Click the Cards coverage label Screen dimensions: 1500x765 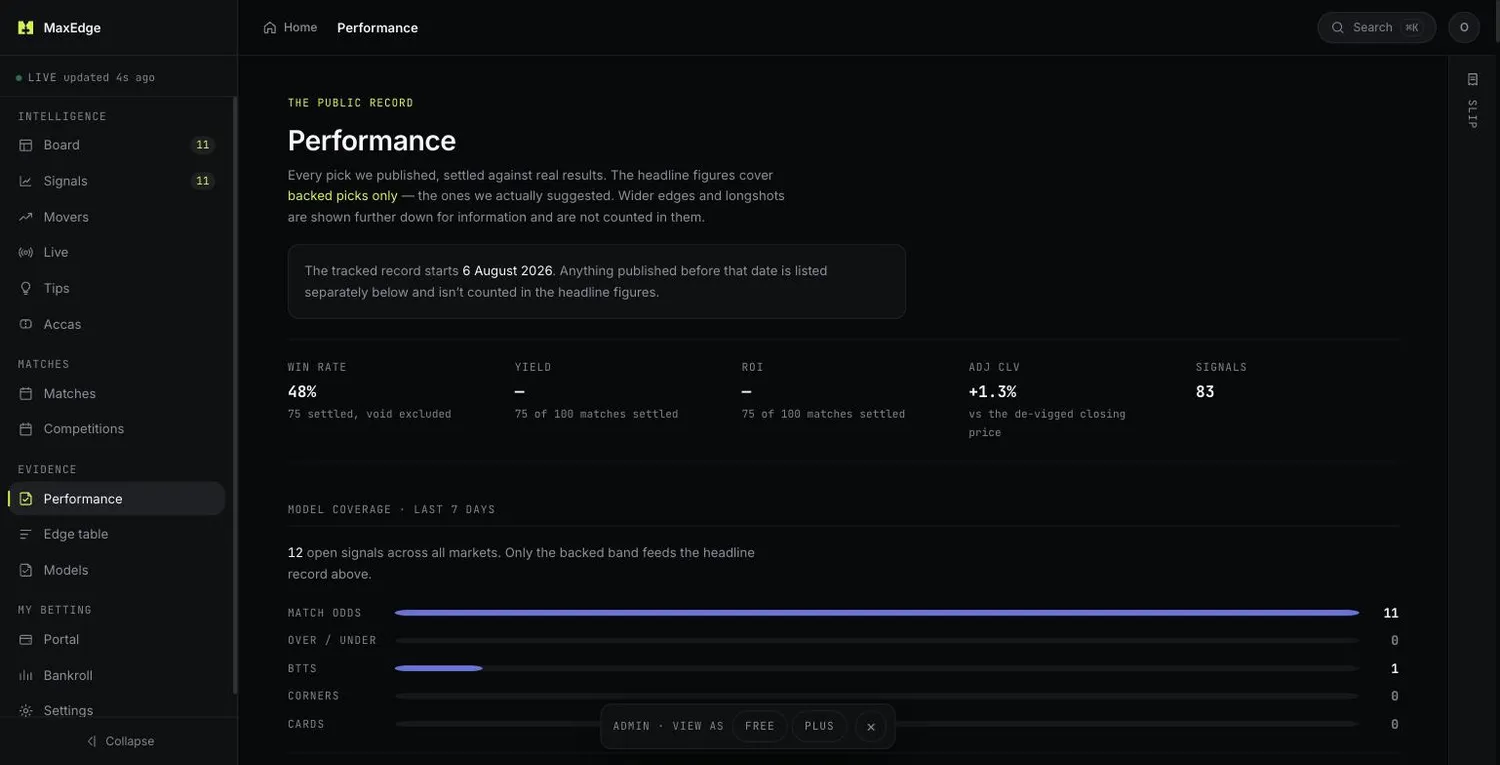coord(306,724)
